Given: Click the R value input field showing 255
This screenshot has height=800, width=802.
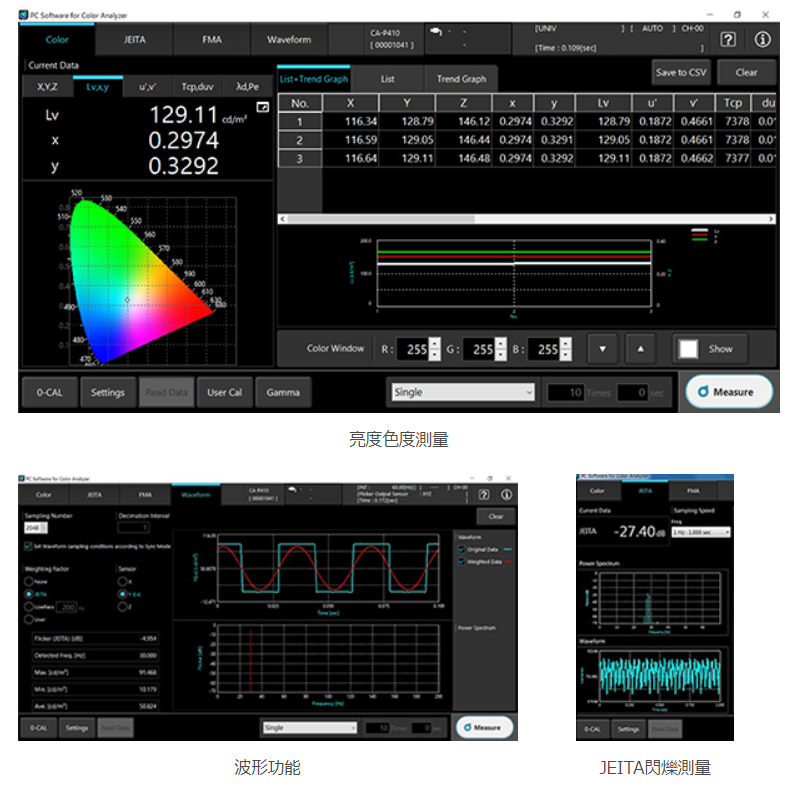Looking at the screenshot, I should coord(413,349).
